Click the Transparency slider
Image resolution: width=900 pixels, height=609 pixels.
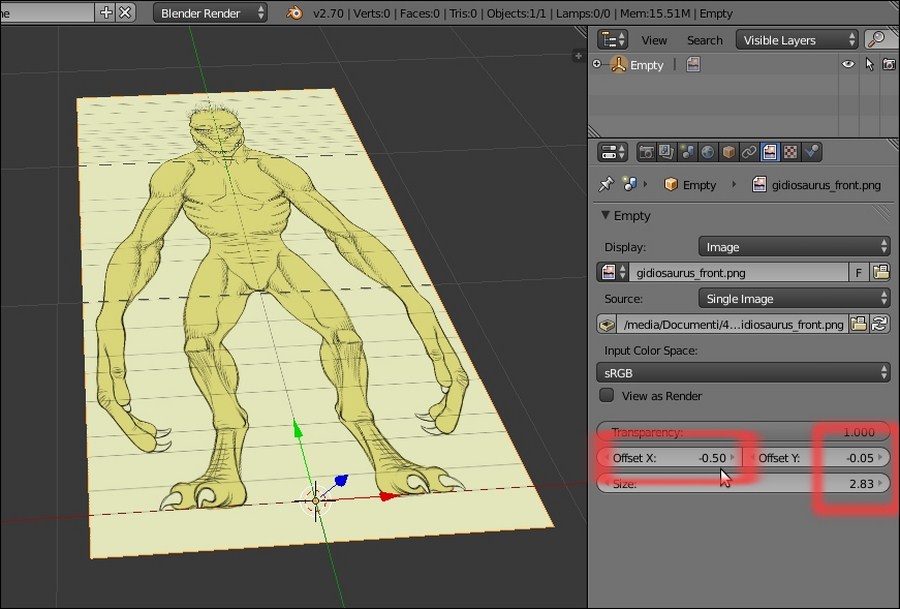click(x=743, y=432)
